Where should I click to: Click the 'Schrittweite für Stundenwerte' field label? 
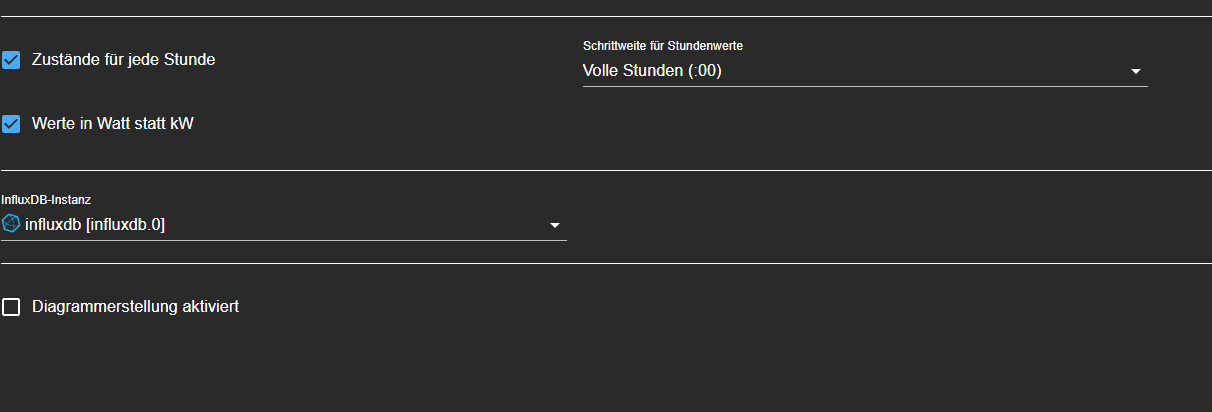point(662,46)
